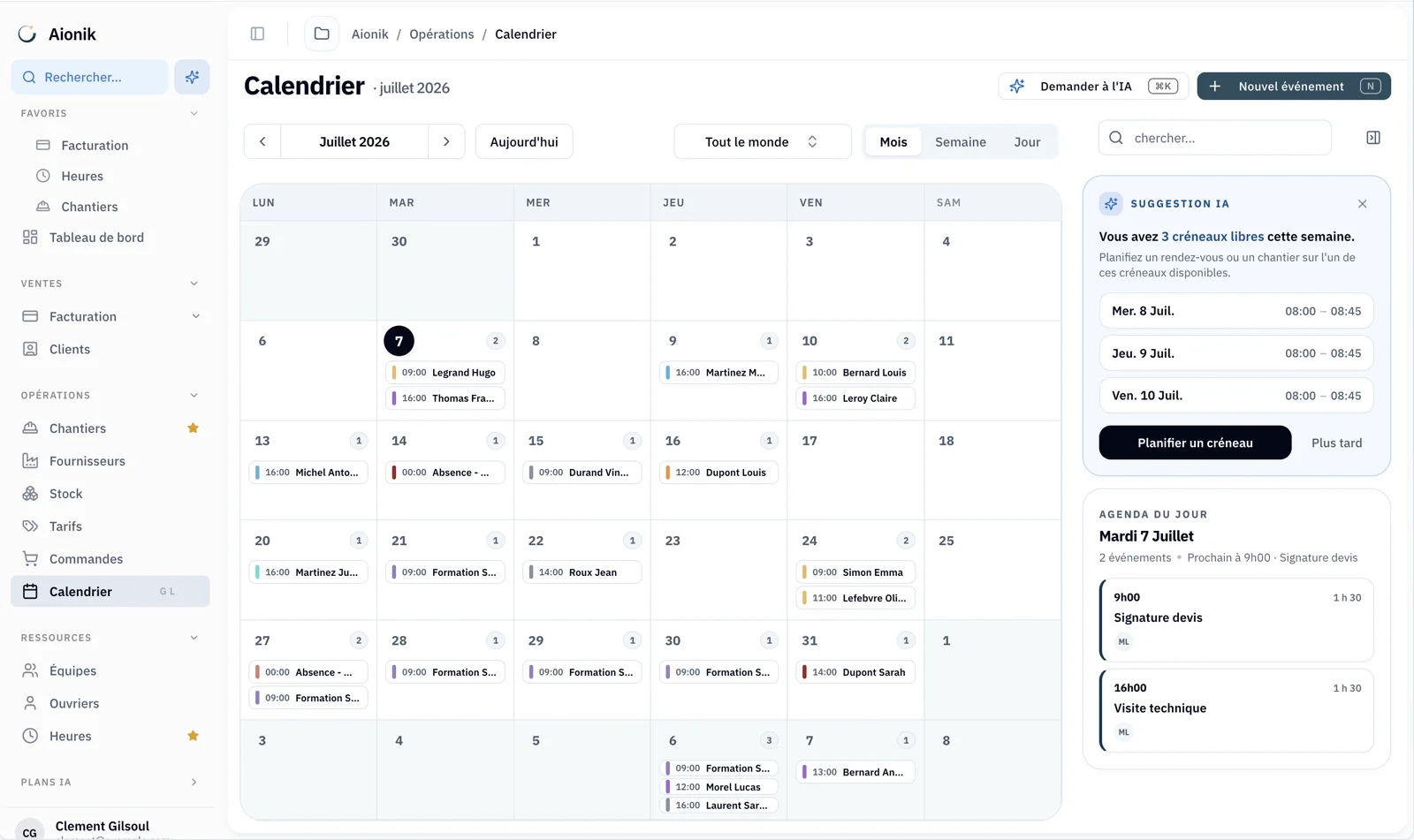Select the Jeu. 9 Juil. slot
Viewport: 1414px width, 840px height.
[1236, 353]
